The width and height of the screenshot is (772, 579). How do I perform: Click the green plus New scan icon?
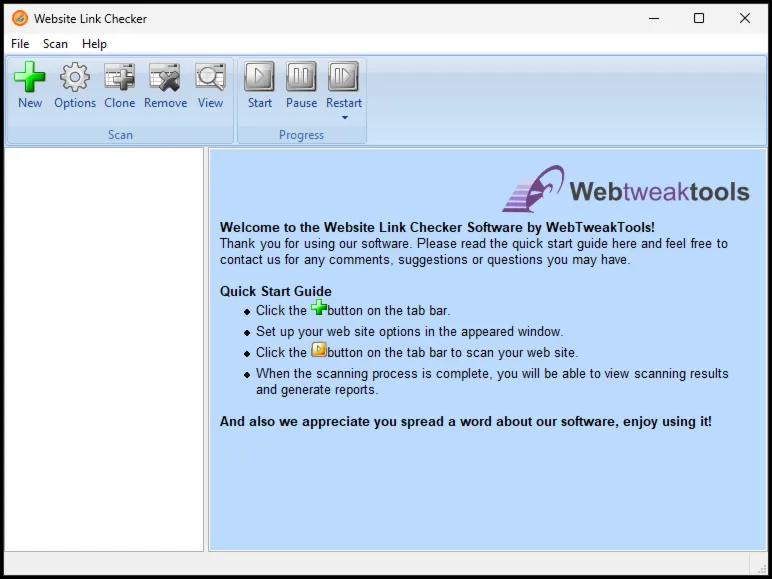point(30,77)
